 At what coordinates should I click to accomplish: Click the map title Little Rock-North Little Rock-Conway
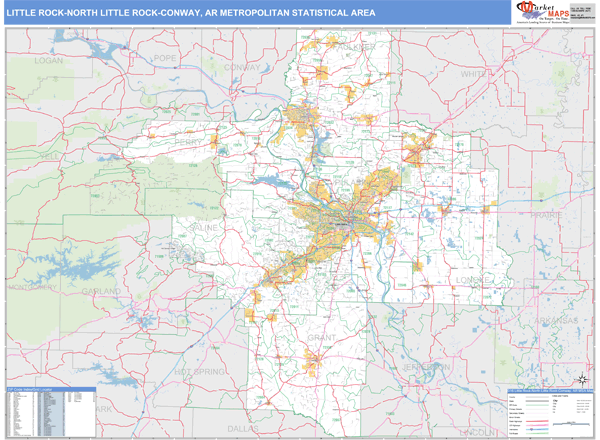(x=191, y=13)
